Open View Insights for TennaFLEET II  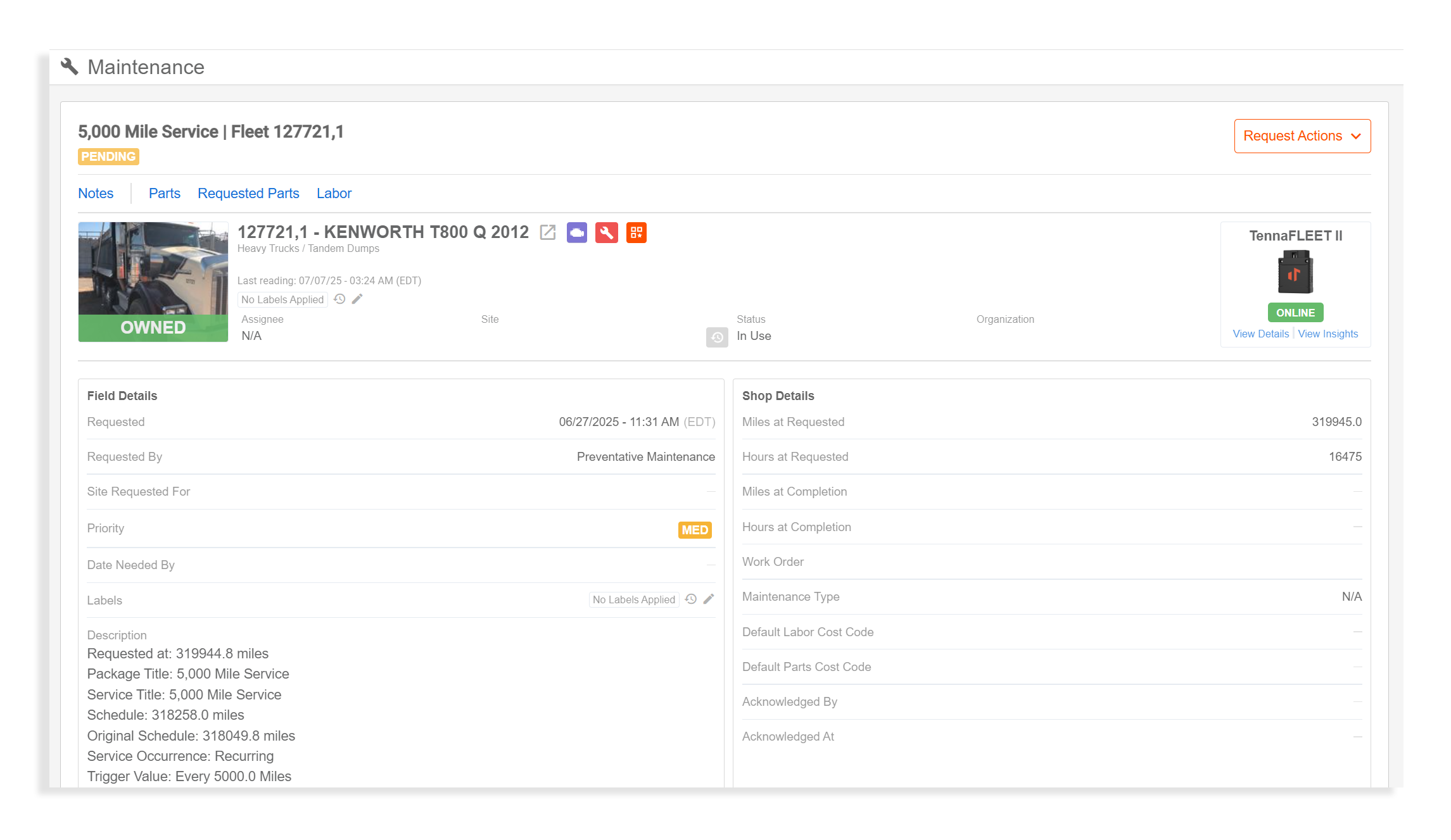[x=1328, y=334]
